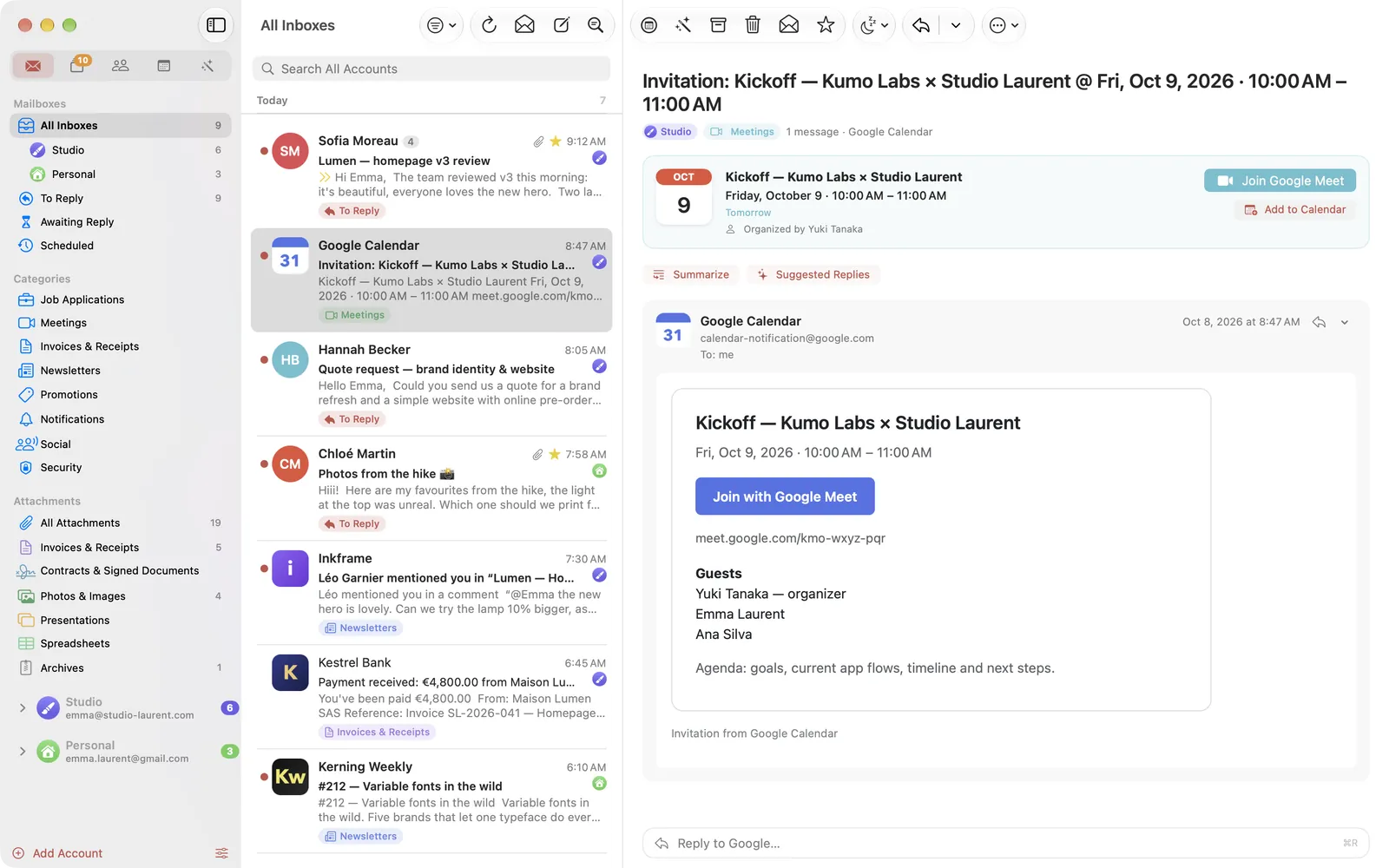Open the message list filter dropdown
The height and width of the screenshot is (868, 1389).
pos(442,25)
